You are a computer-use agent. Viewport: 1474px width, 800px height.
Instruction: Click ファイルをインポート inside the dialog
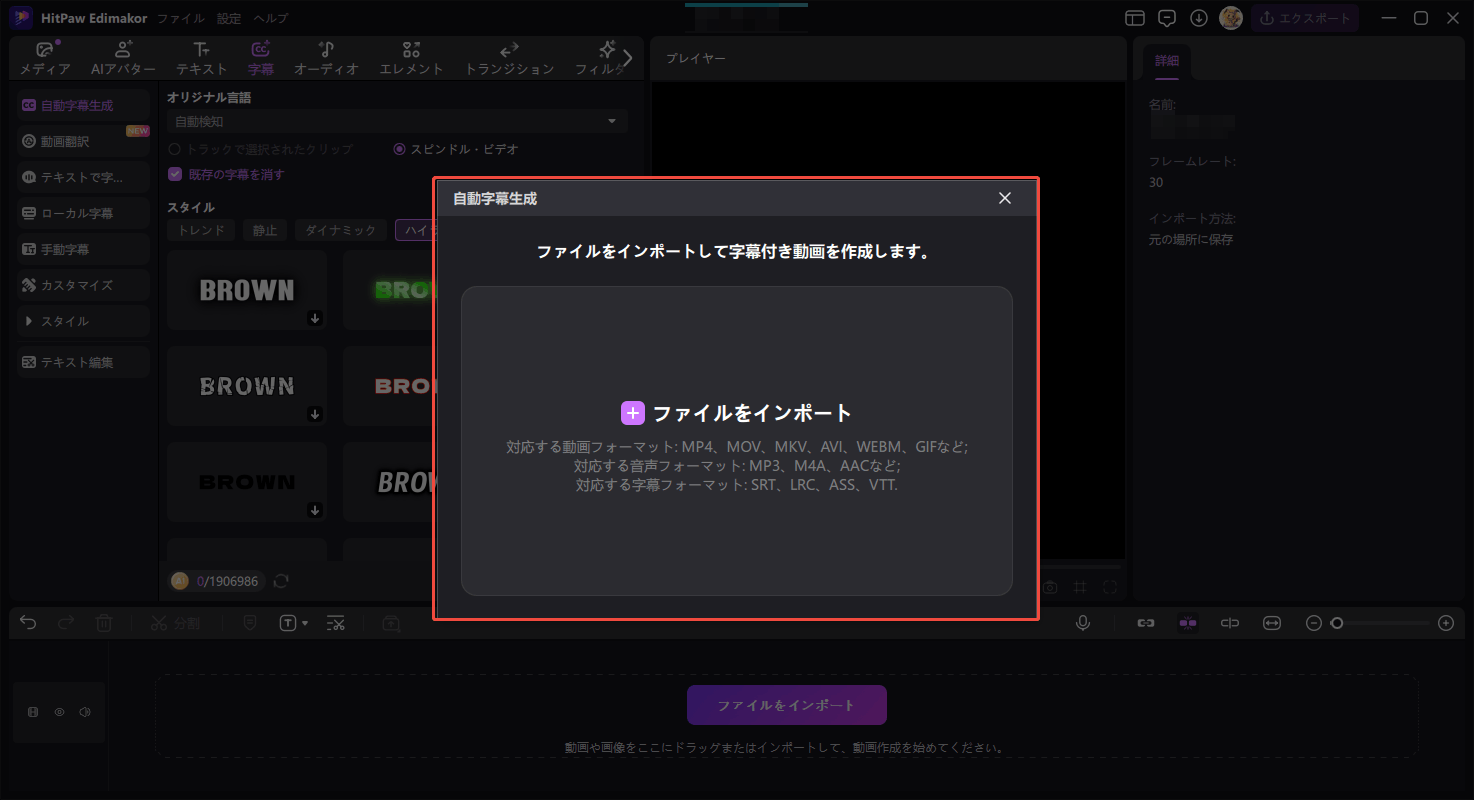coord(736,411)
